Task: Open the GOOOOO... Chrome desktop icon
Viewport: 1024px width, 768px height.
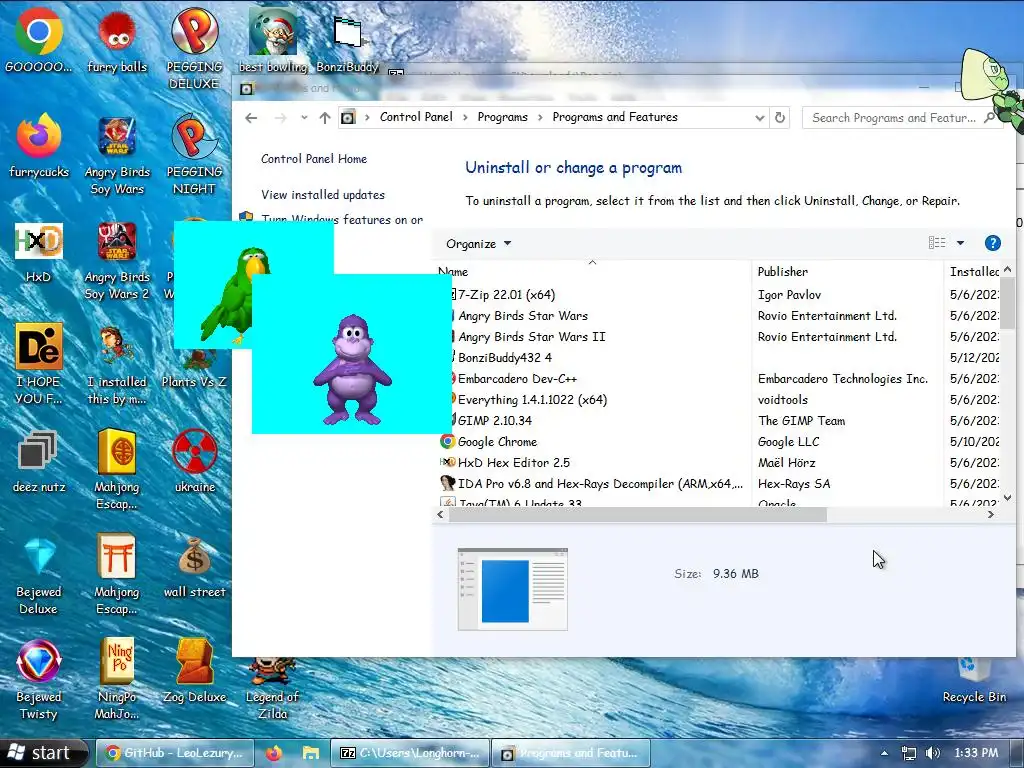Action: (39, 40)
